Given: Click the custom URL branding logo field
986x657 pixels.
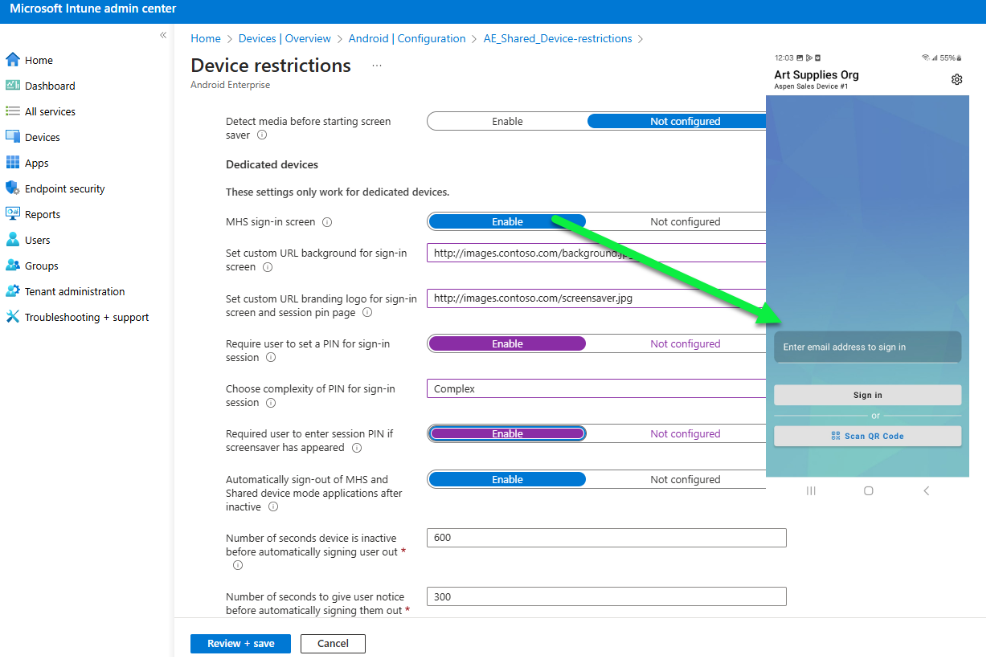Looking at the screenshot, I should [x=596, y=298].
